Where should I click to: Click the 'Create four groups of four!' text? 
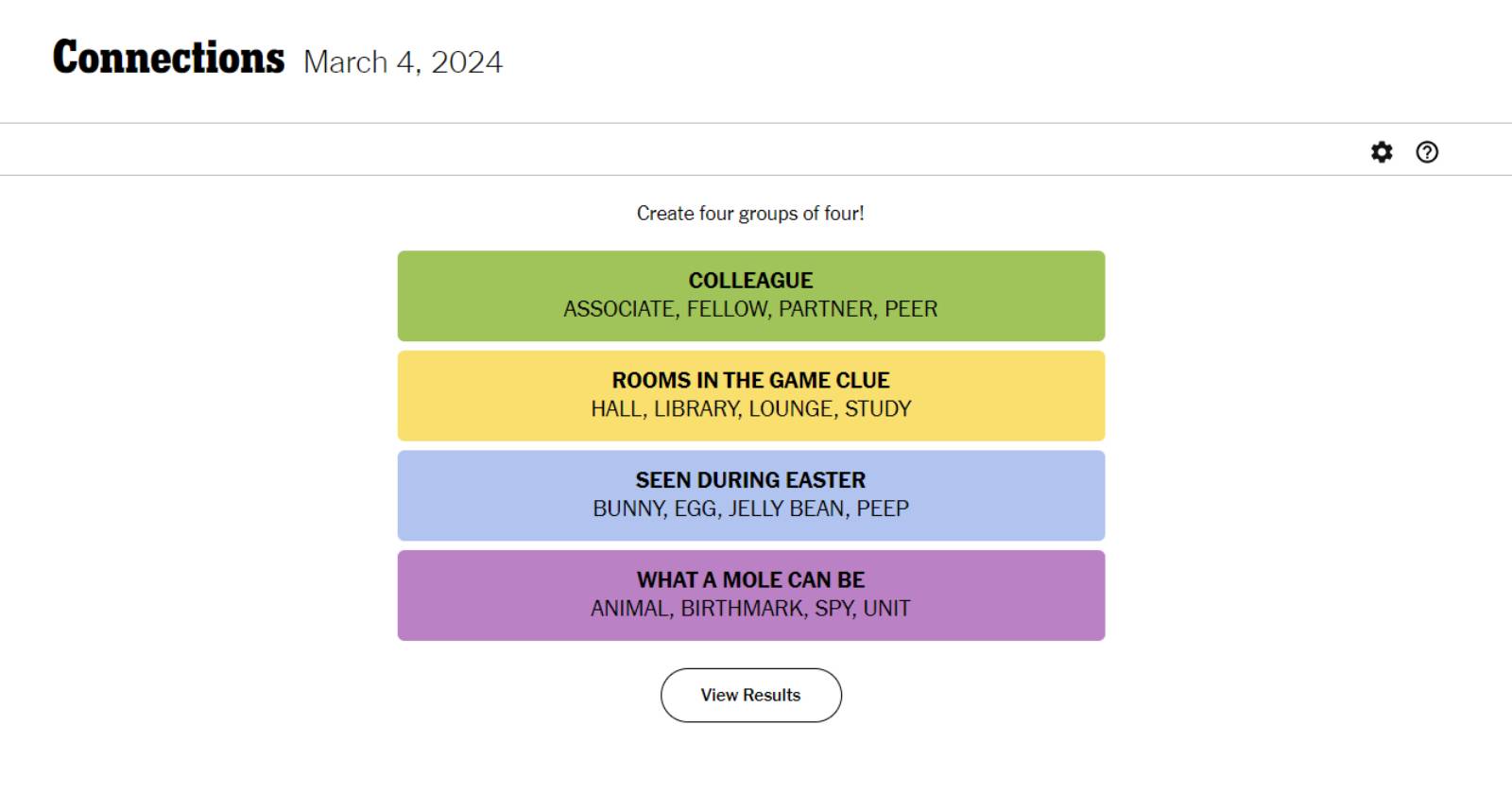click(x=750, y=214)
